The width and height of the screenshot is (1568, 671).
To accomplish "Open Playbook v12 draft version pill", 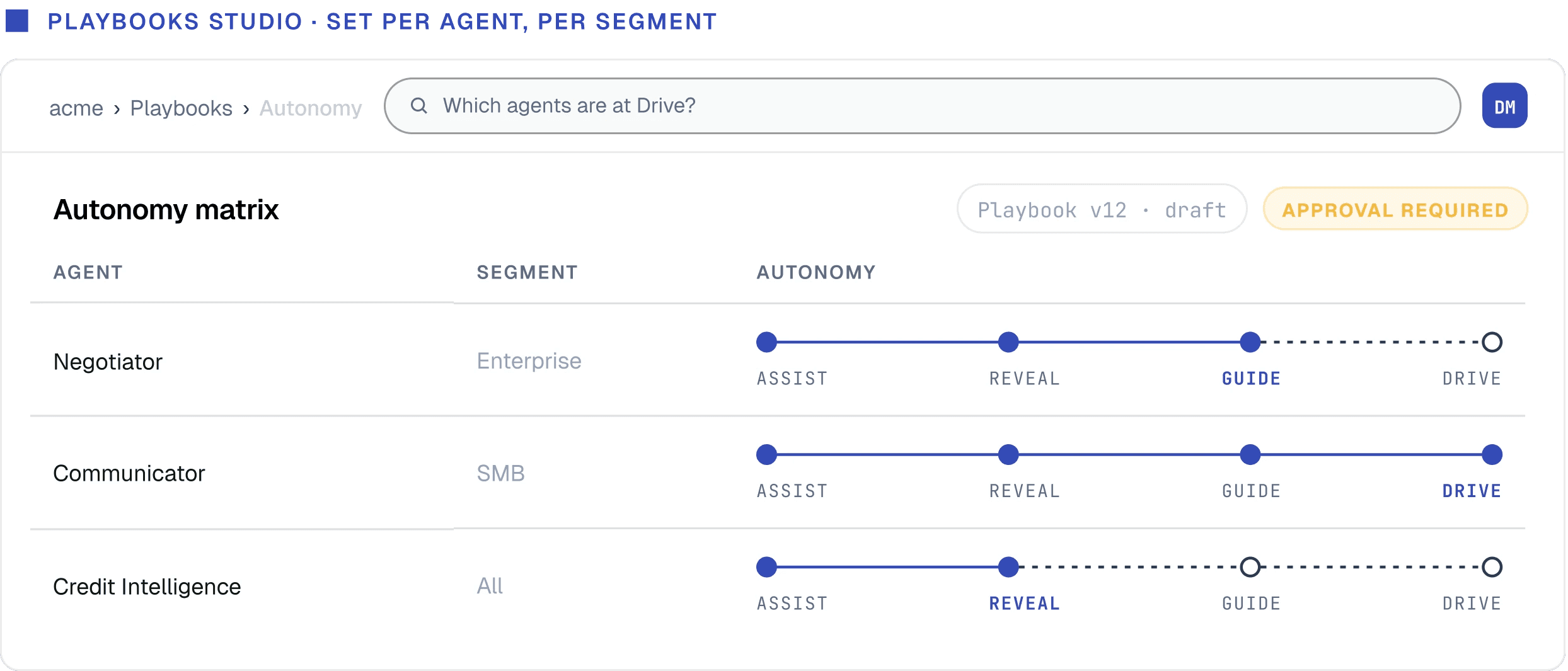I will point(1102,209).
